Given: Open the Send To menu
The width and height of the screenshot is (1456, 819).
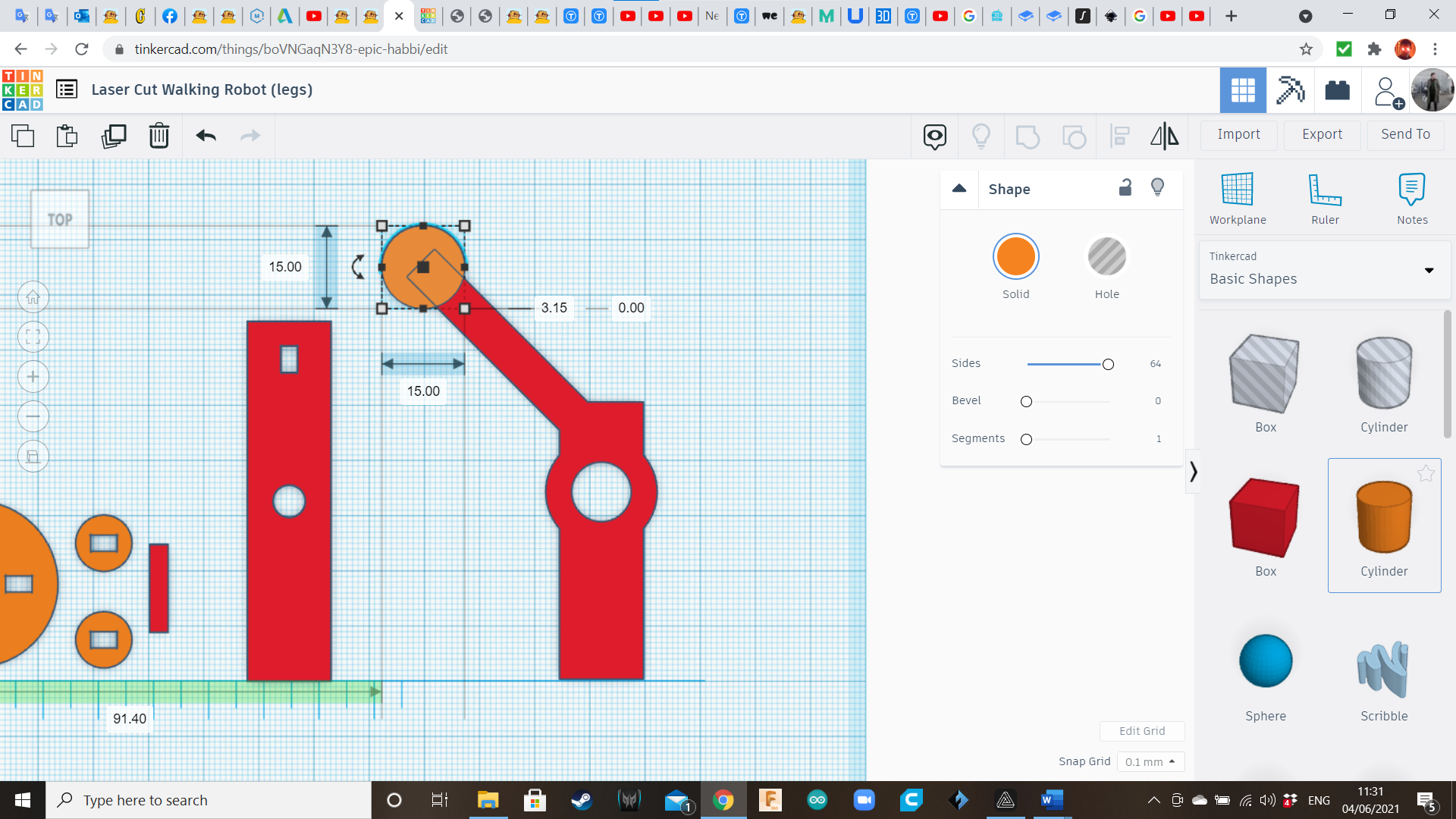Looking at the screenshot, I should (1406, 134).
